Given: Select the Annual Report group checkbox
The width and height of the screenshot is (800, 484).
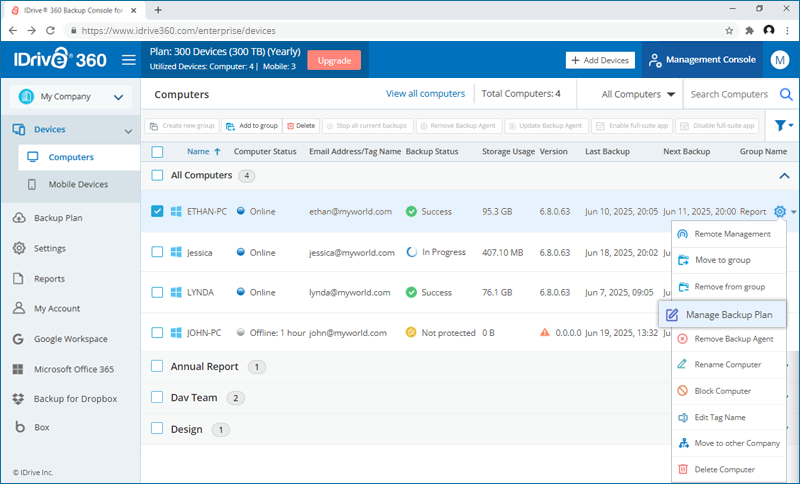Looking at the screenshot, I should coord(157,366).
